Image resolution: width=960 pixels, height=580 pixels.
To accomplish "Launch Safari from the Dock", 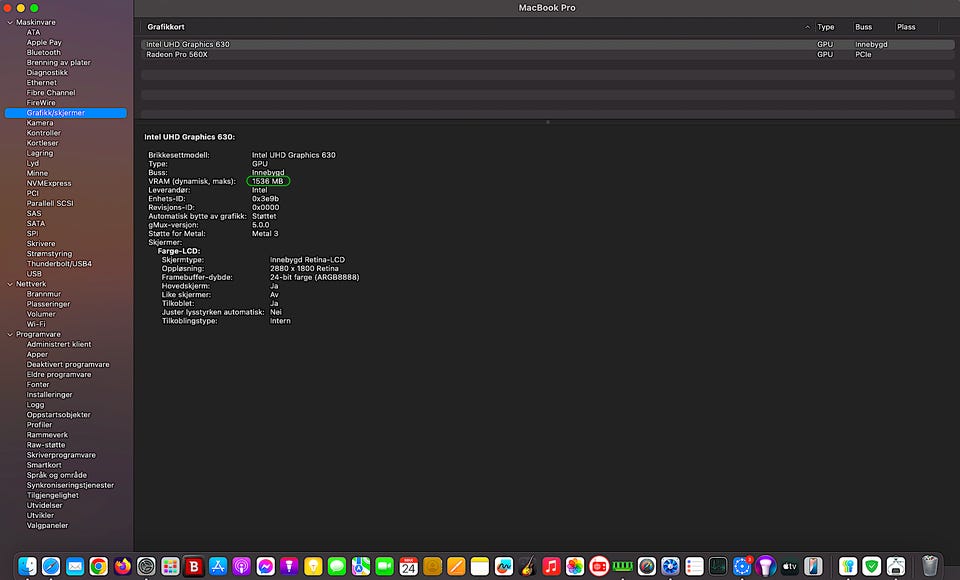I will tap(51, 567).
